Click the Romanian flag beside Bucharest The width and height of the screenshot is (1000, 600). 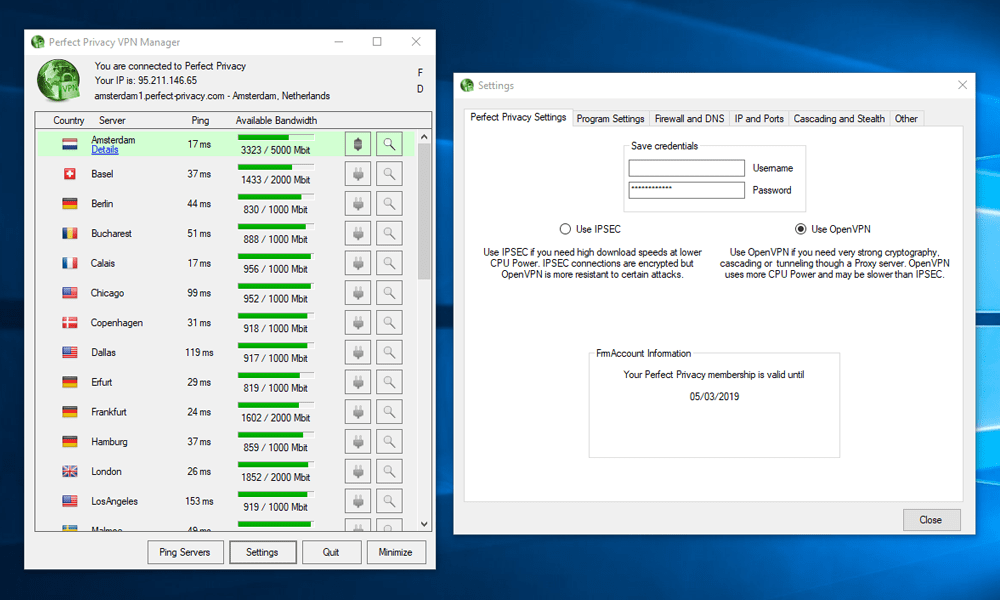pos(70,233)
